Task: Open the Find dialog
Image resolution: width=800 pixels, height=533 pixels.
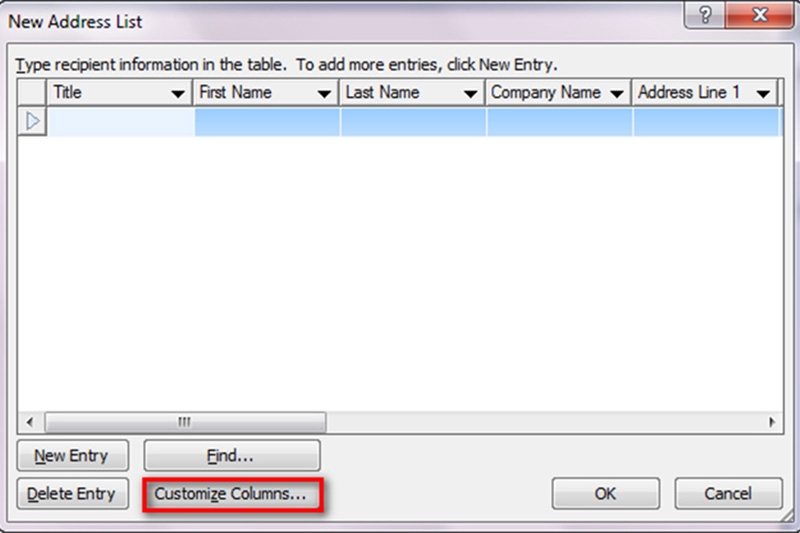Action: pos(232,455)
